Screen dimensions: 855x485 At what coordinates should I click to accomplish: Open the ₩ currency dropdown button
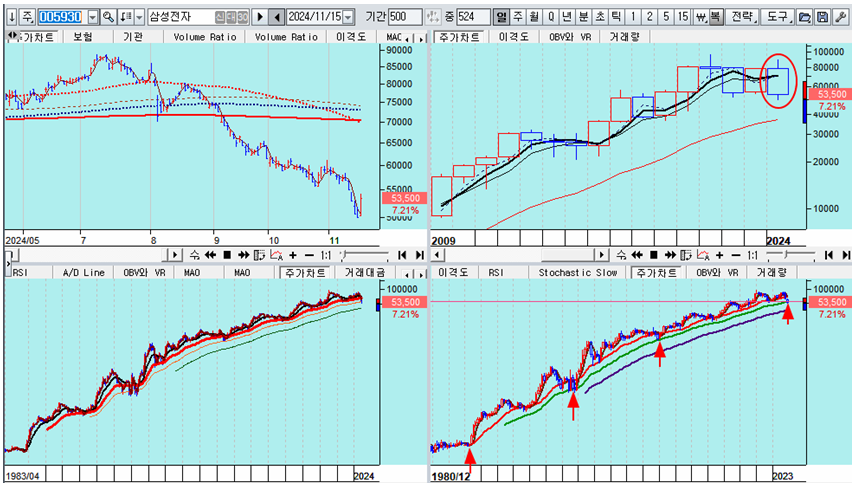[701, 17]
